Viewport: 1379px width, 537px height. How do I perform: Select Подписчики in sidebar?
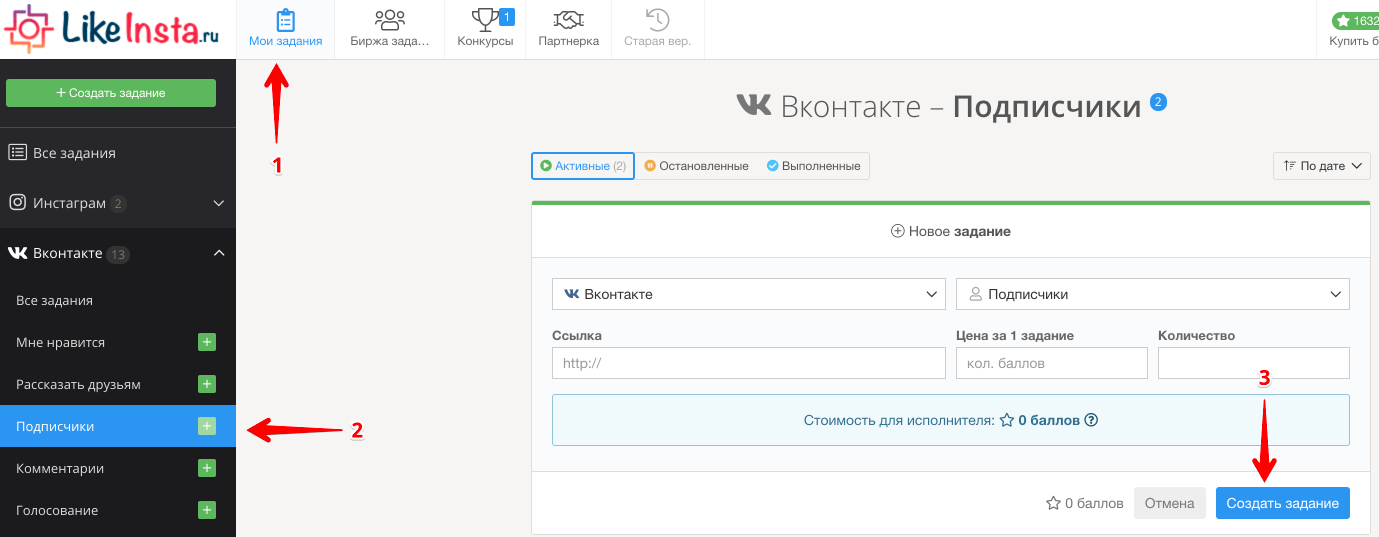click(x=118, y=426)
